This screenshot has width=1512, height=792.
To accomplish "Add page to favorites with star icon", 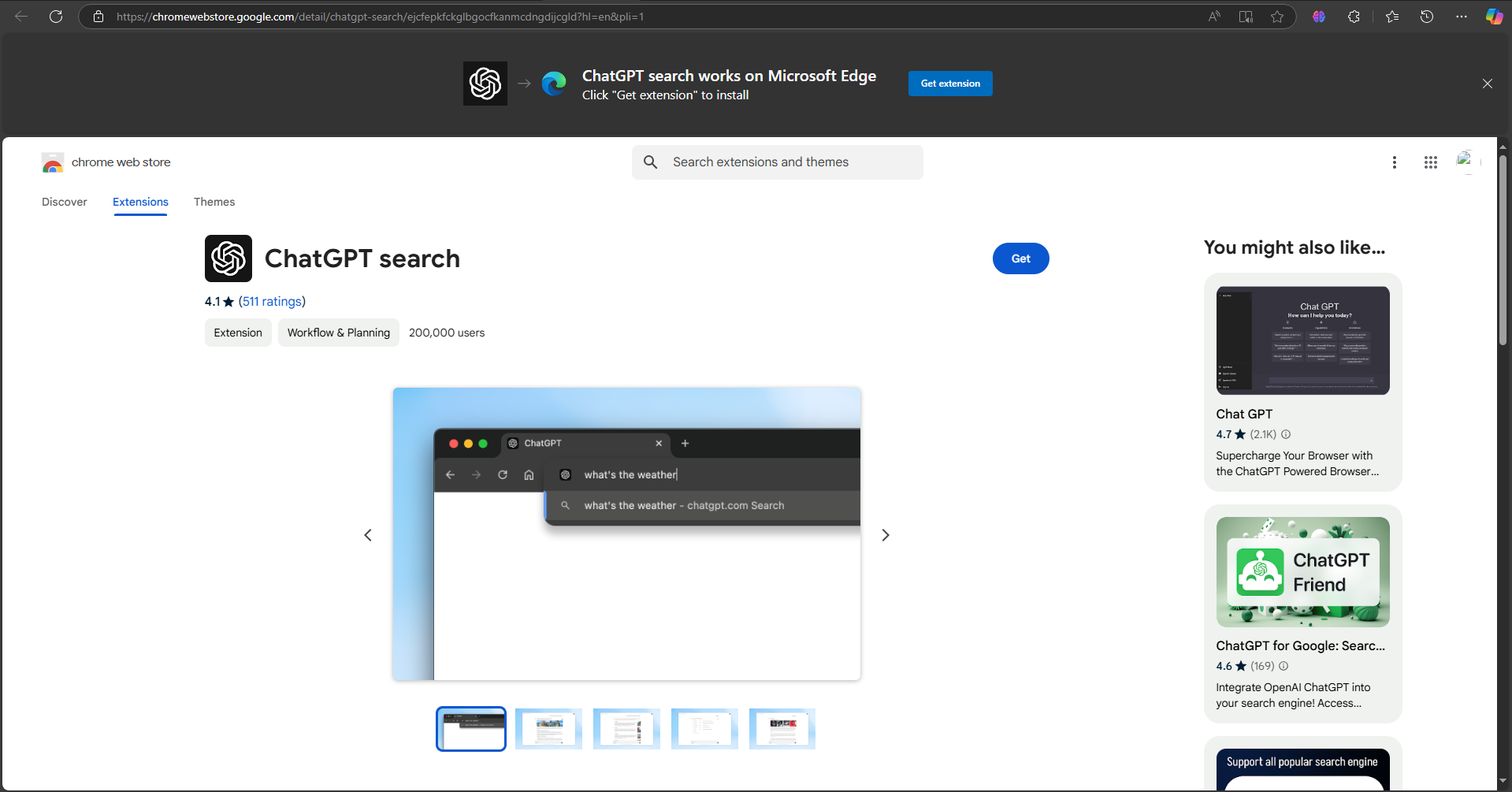I will 1277,17.
